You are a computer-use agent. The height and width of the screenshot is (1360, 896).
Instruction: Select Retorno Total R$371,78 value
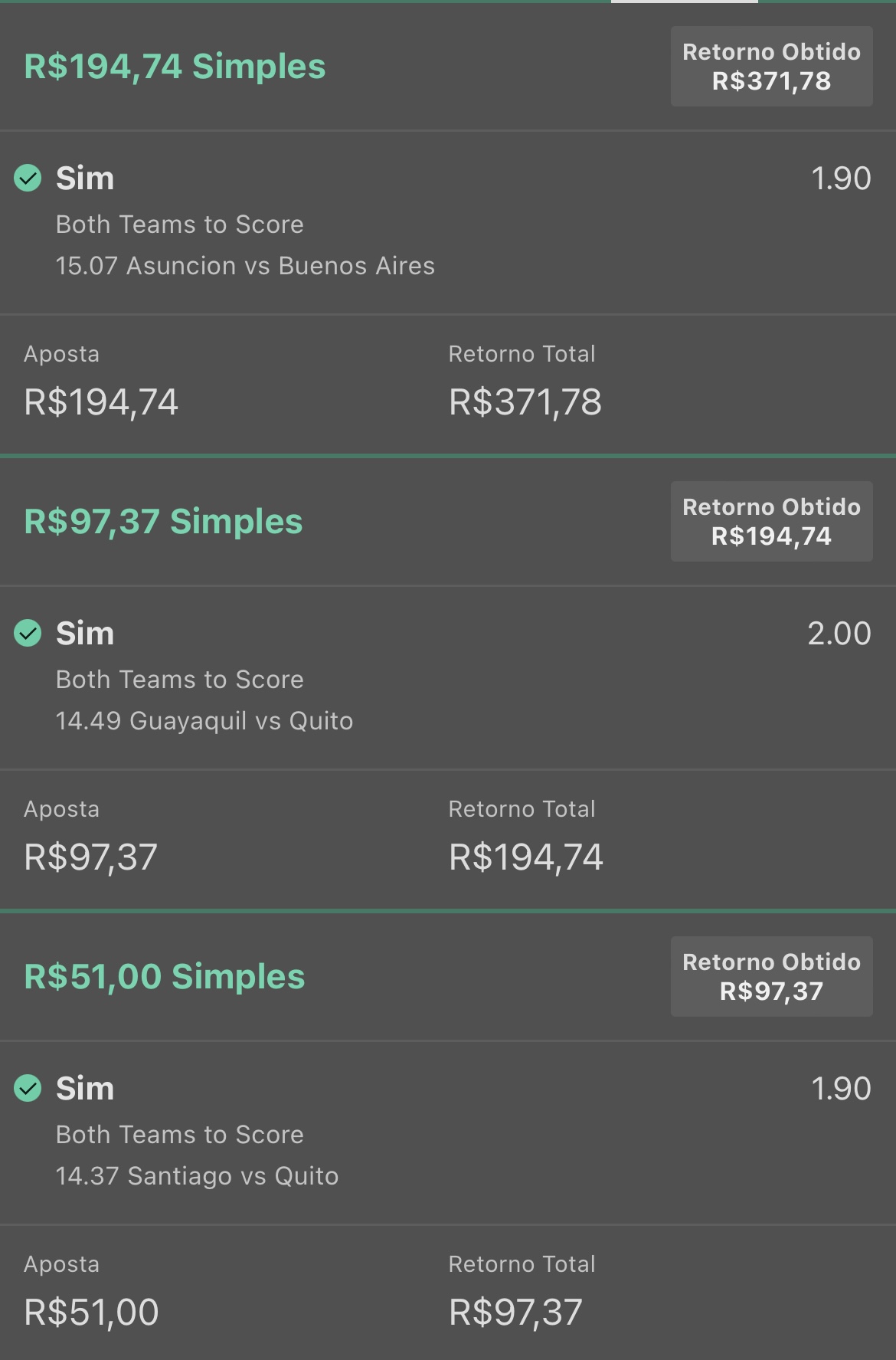pyautogui.click(x=525, y=402)
